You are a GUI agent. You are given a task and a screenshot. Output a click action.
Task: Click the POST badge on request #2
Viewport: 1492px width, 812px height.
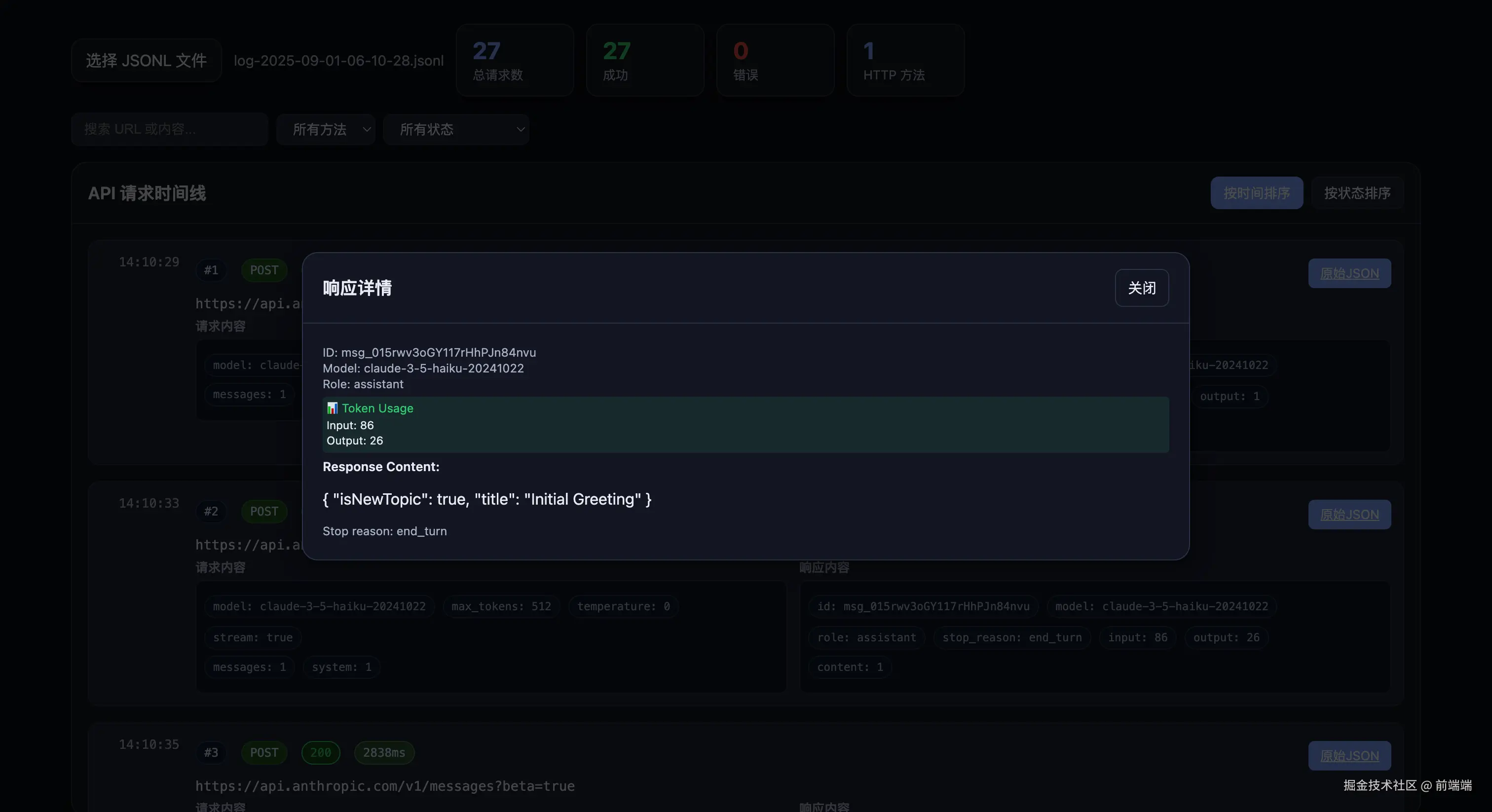[264, 512]
